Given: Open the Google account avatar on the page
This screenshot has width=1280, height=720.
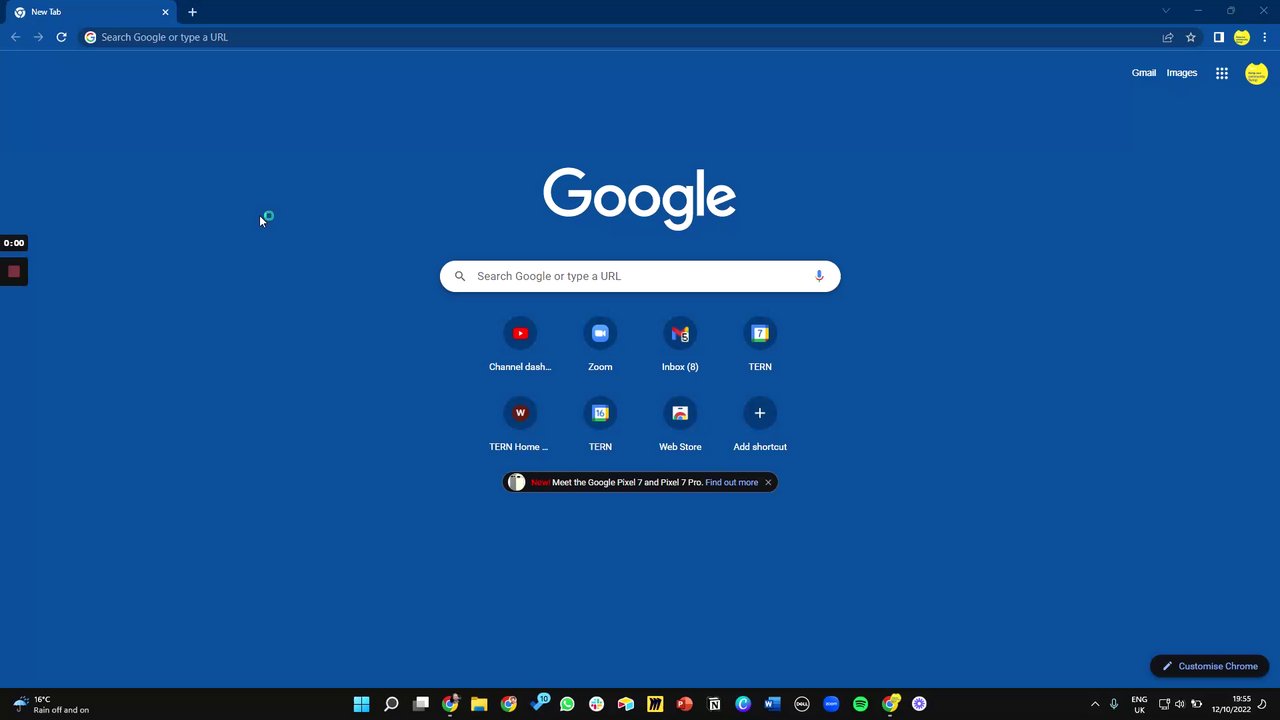Looking at the screenshot, I should (x=1256, y=73).
